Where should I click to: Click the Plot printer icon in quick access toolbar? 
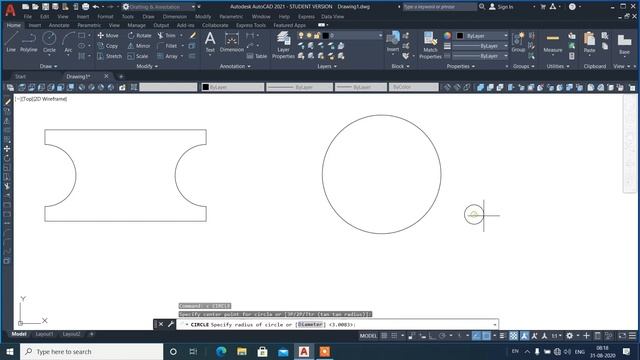point(85,7)
